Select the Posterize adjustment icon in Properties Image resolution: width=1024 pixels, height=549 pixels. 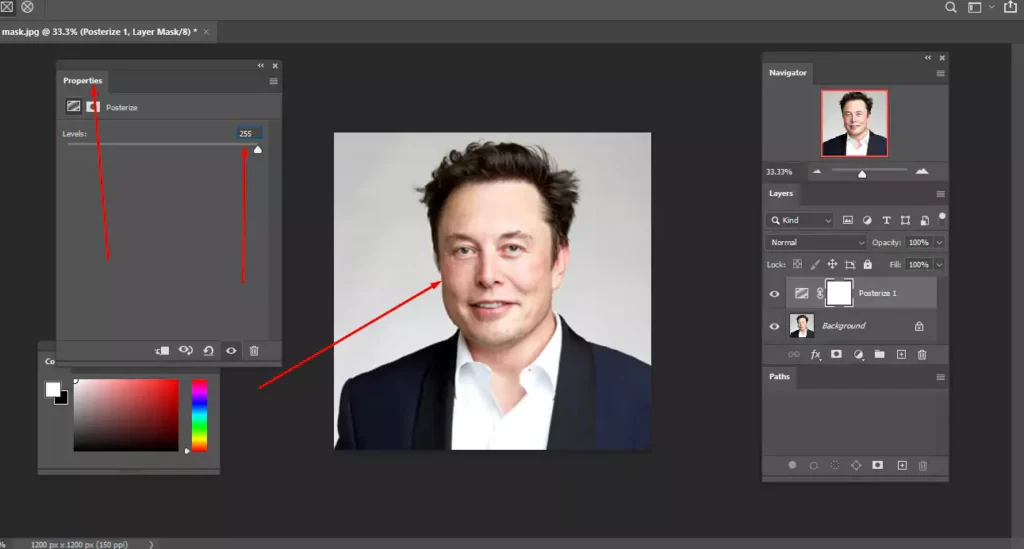coord(73,106)
